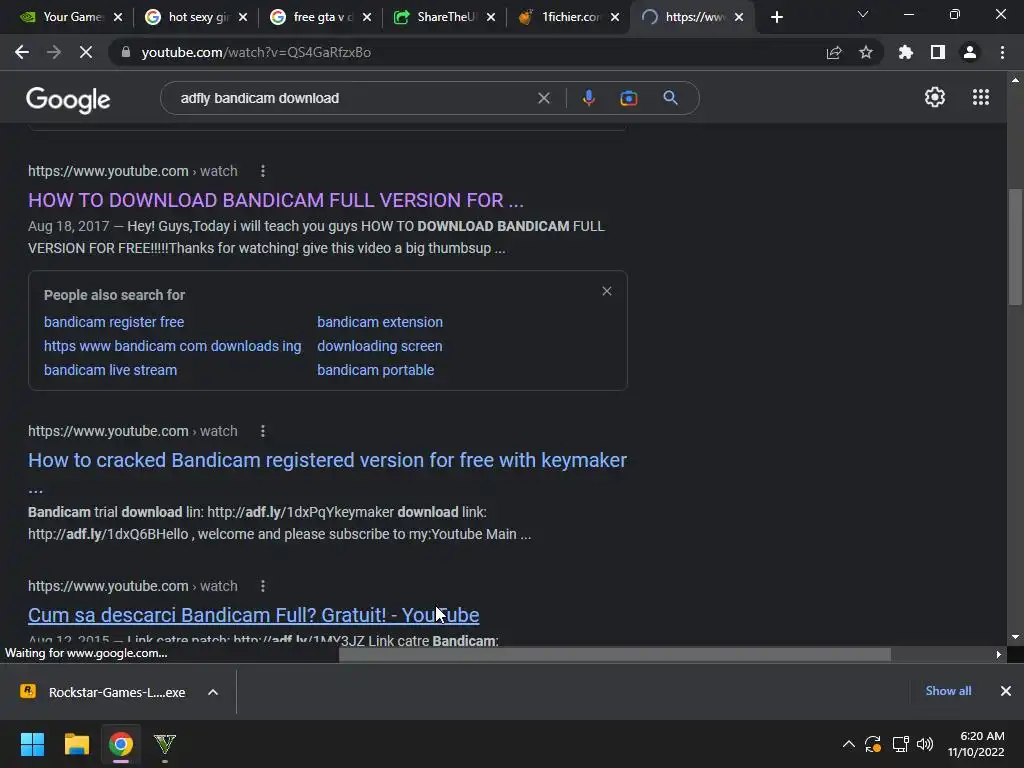Stop loading the current page
The width and height of the screenshot is (1024, 768).
pos(86,52)
